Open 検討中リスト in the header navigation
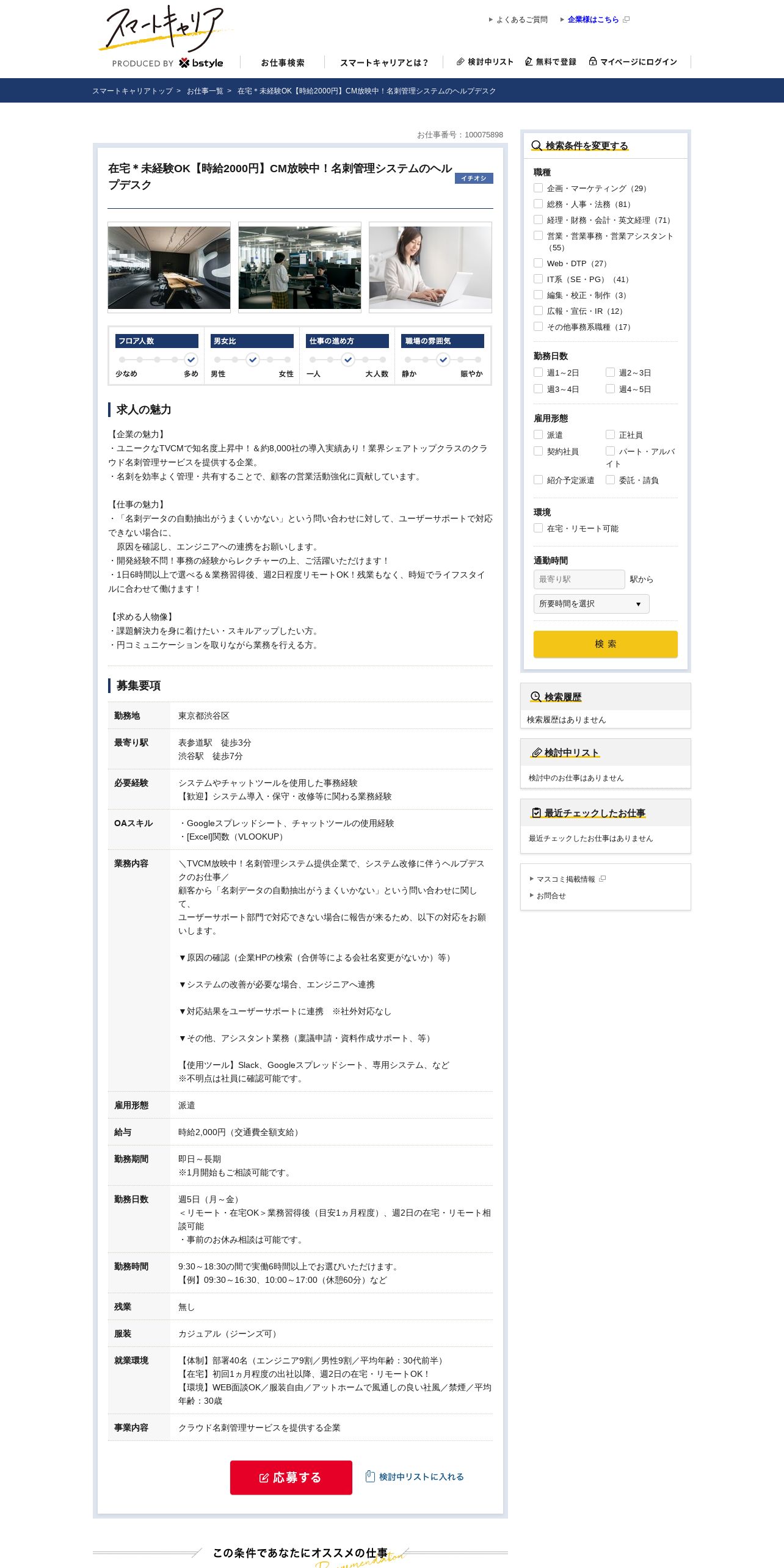The height and width of the screenshot is (1568, 784). [x=485, y=62]
